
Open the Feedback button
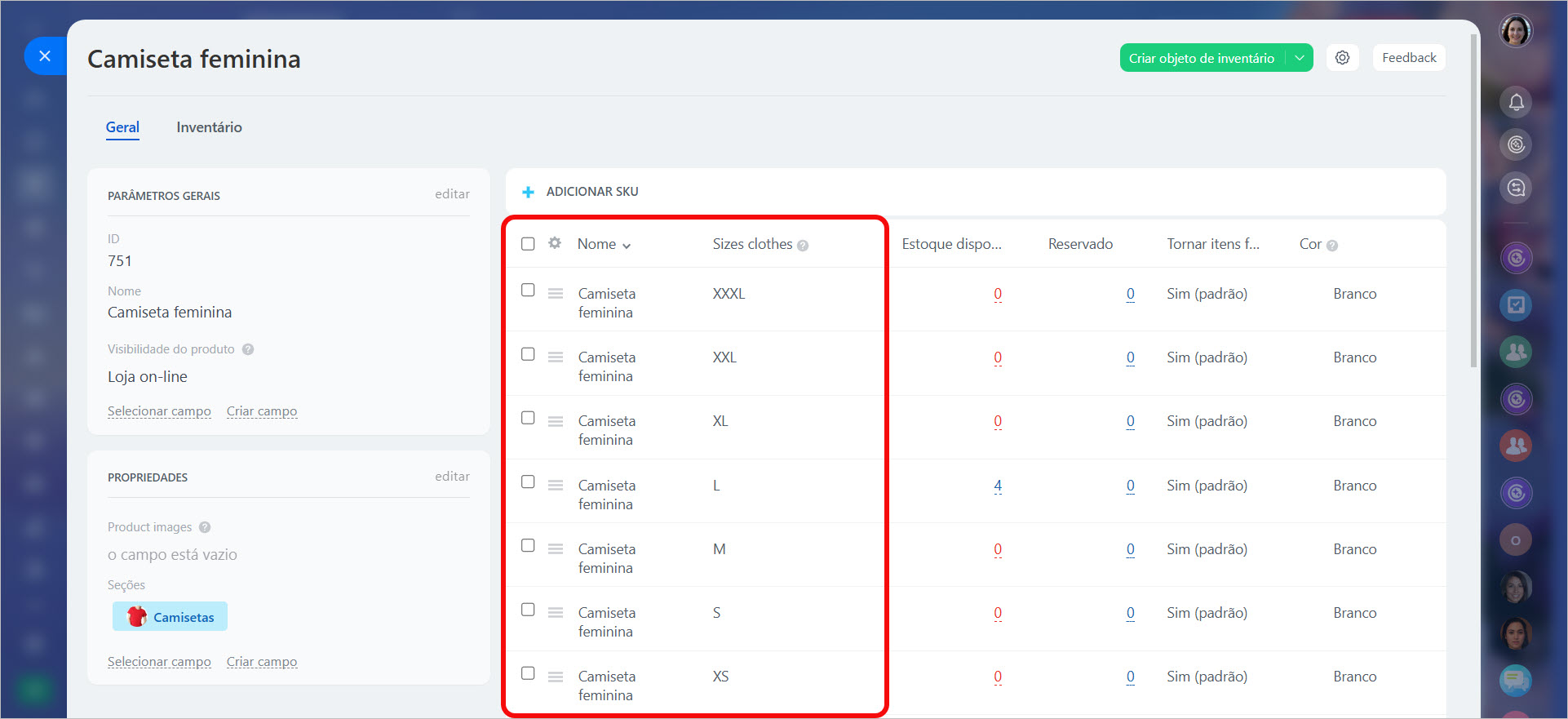(x=1409, y=58)
